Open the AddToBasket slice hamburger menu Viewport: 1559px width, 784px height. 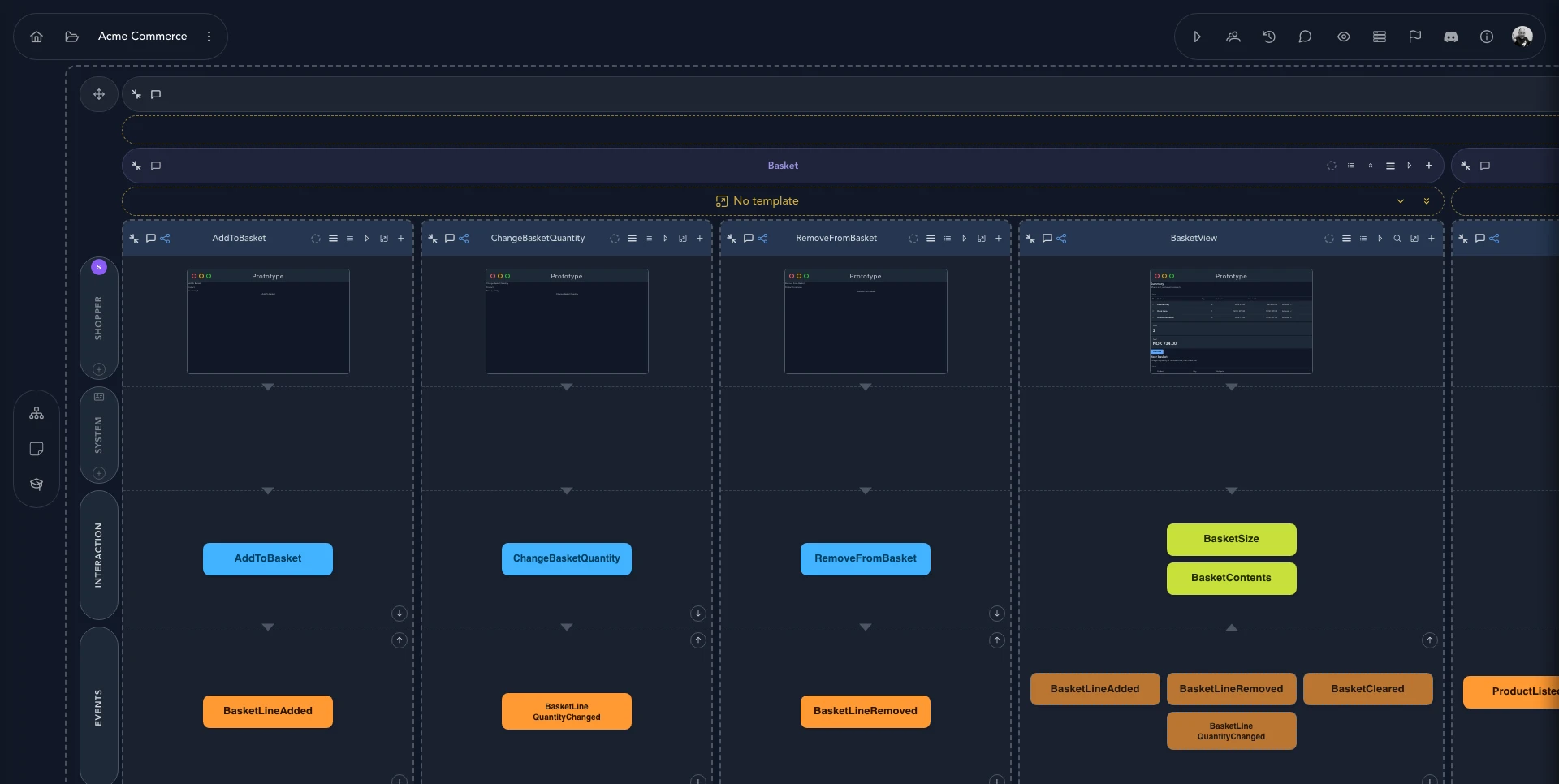pos(333,239)
